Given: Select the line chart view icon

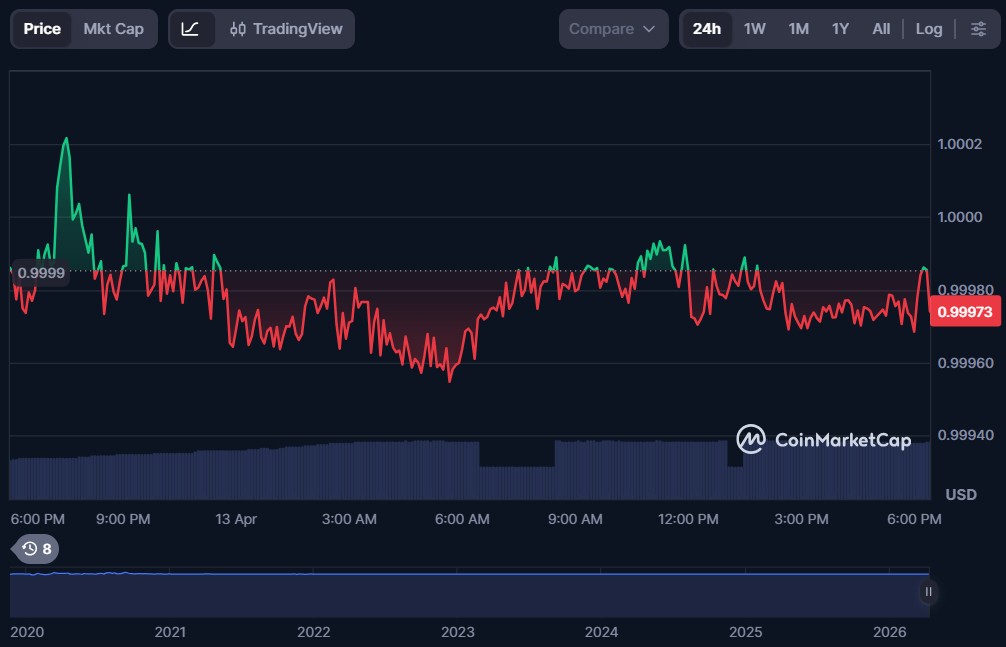Looking at the screenshot, I should [190, 29].
